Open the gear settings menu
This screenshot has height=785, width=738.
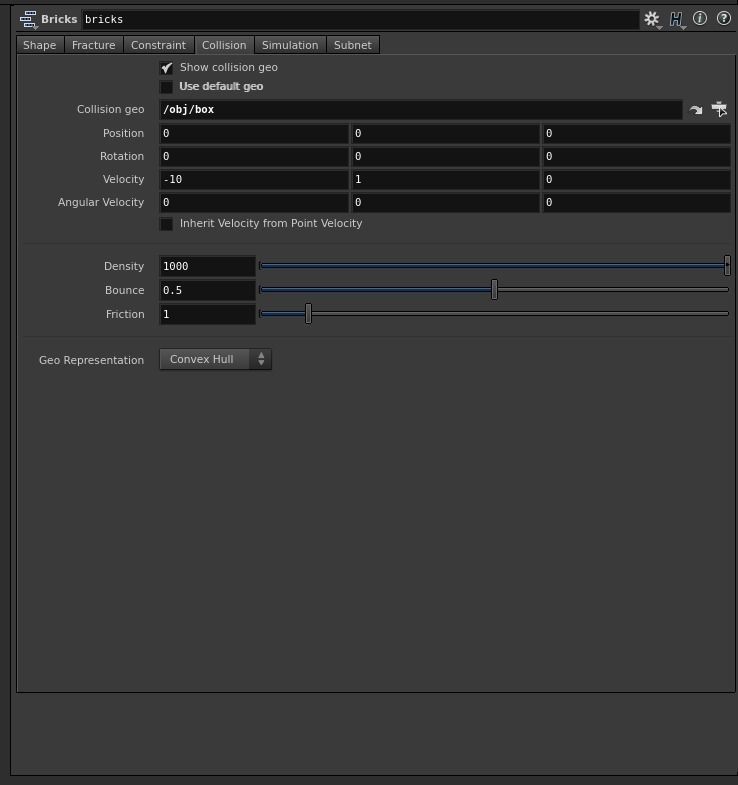click(x=652, y=19)
